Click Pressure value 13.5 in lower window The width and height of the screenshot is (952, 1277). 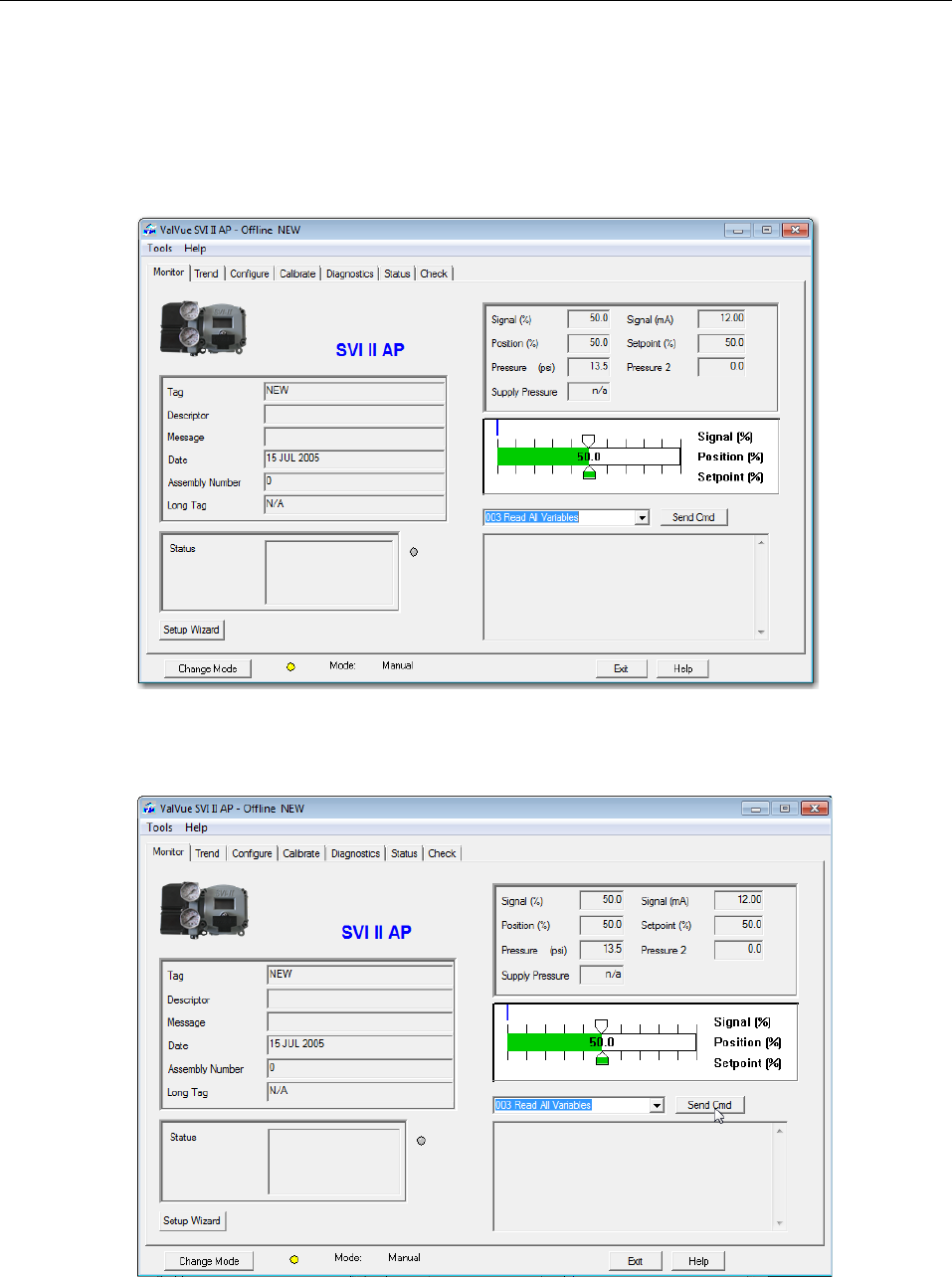602,949
